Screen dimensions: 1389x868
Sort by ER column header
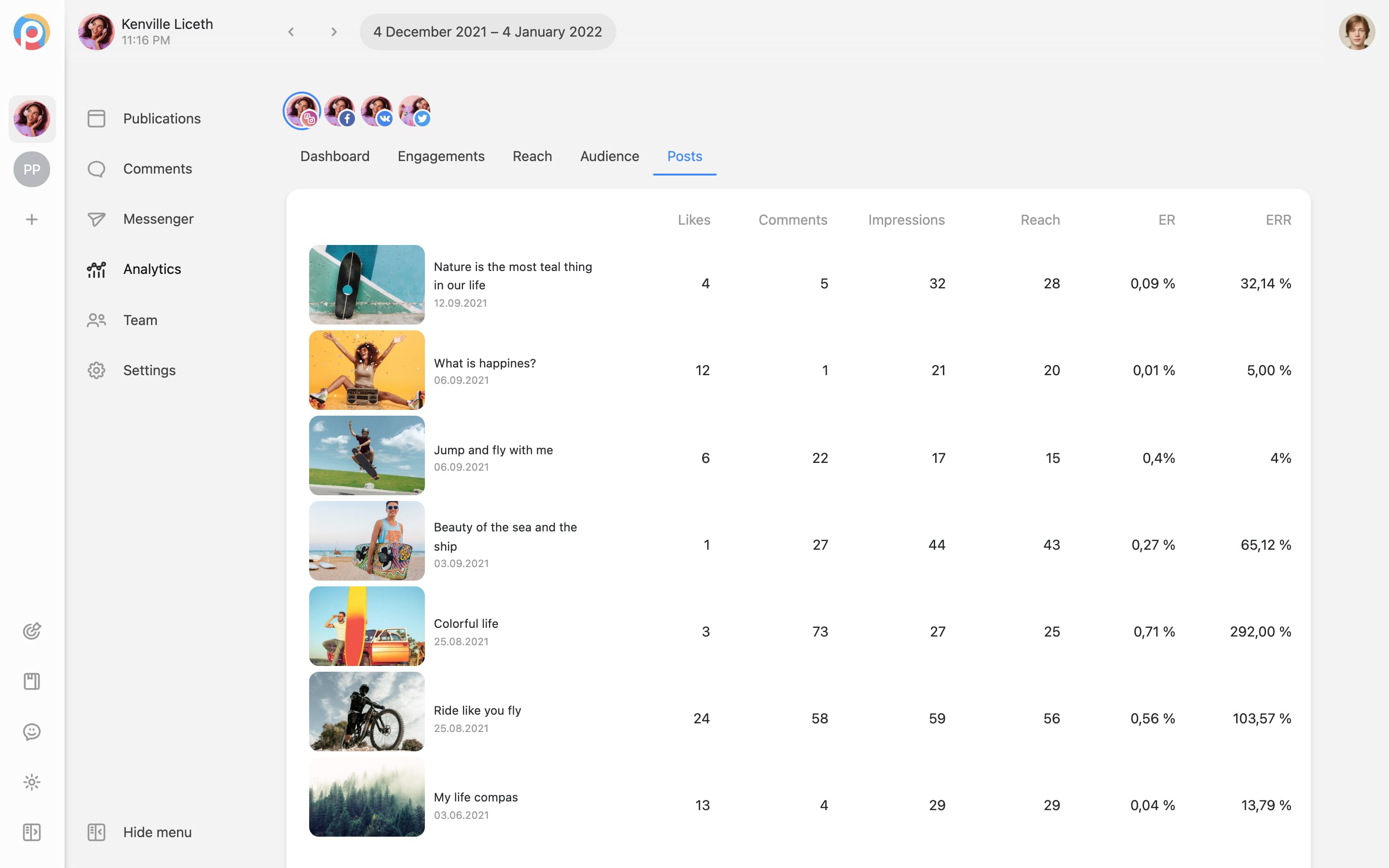1167,220
